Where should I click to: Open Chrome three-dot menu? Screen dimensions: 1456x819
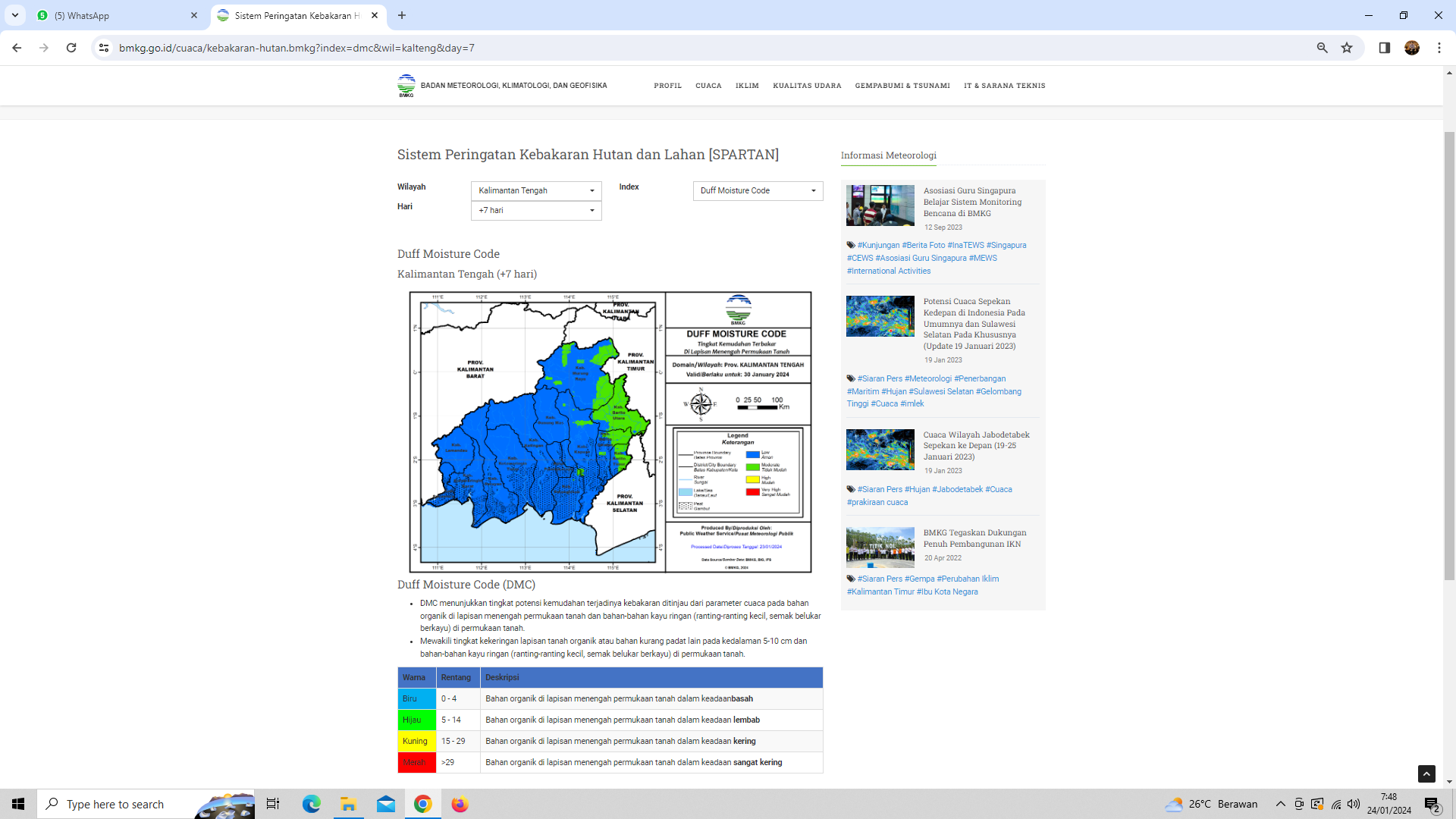point(1439,48)
